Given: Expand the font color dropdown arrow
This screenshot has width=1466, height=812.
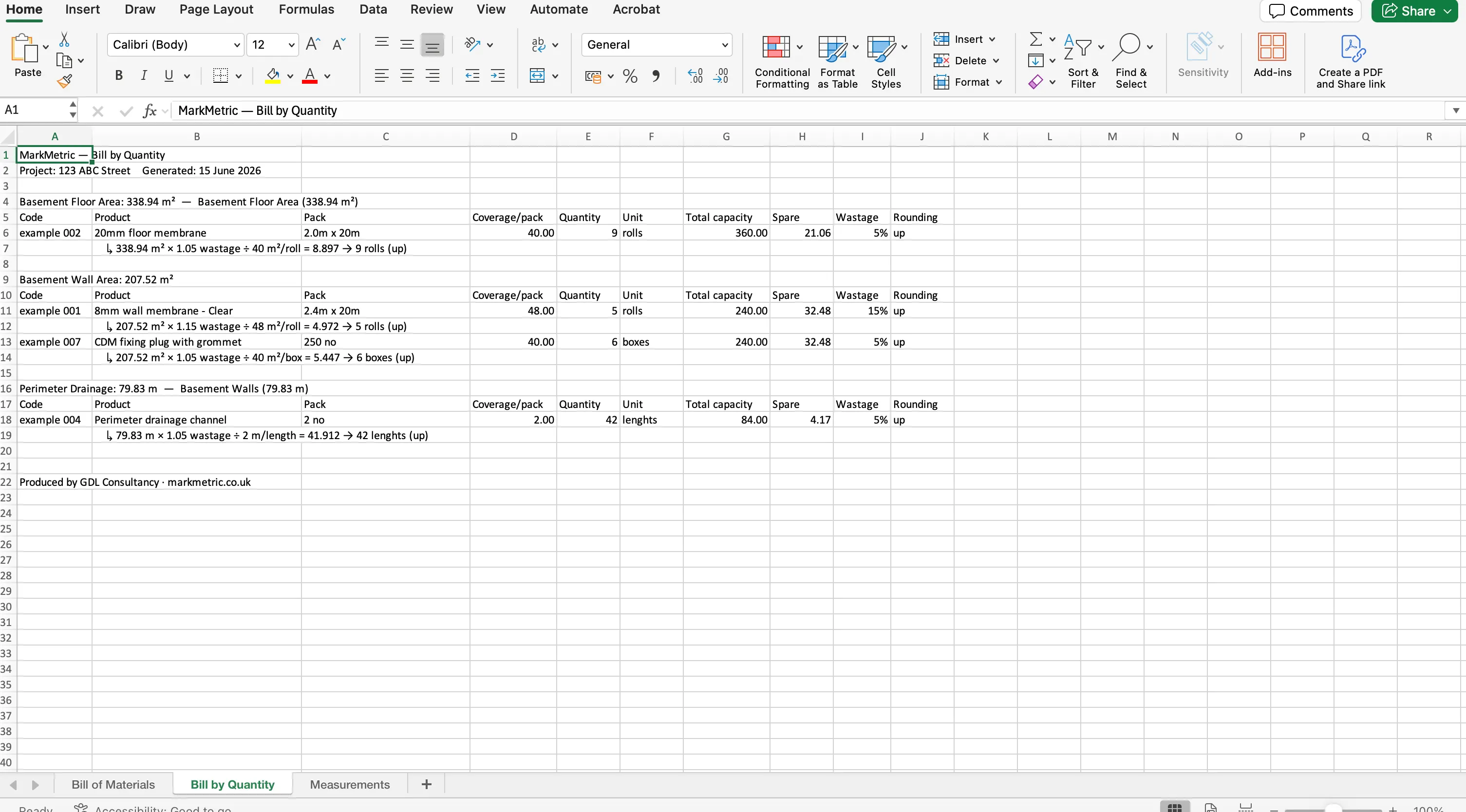Looking at the screenshot, I should [327, 75].
